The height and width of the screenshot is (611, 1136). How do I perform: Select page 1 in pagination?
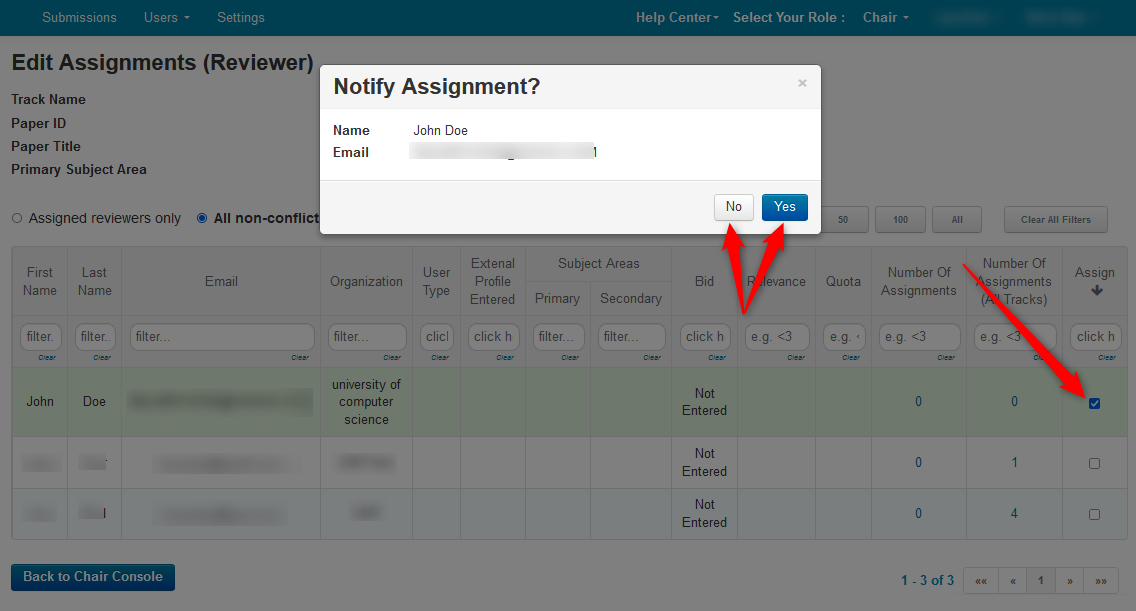[1040, 581]
